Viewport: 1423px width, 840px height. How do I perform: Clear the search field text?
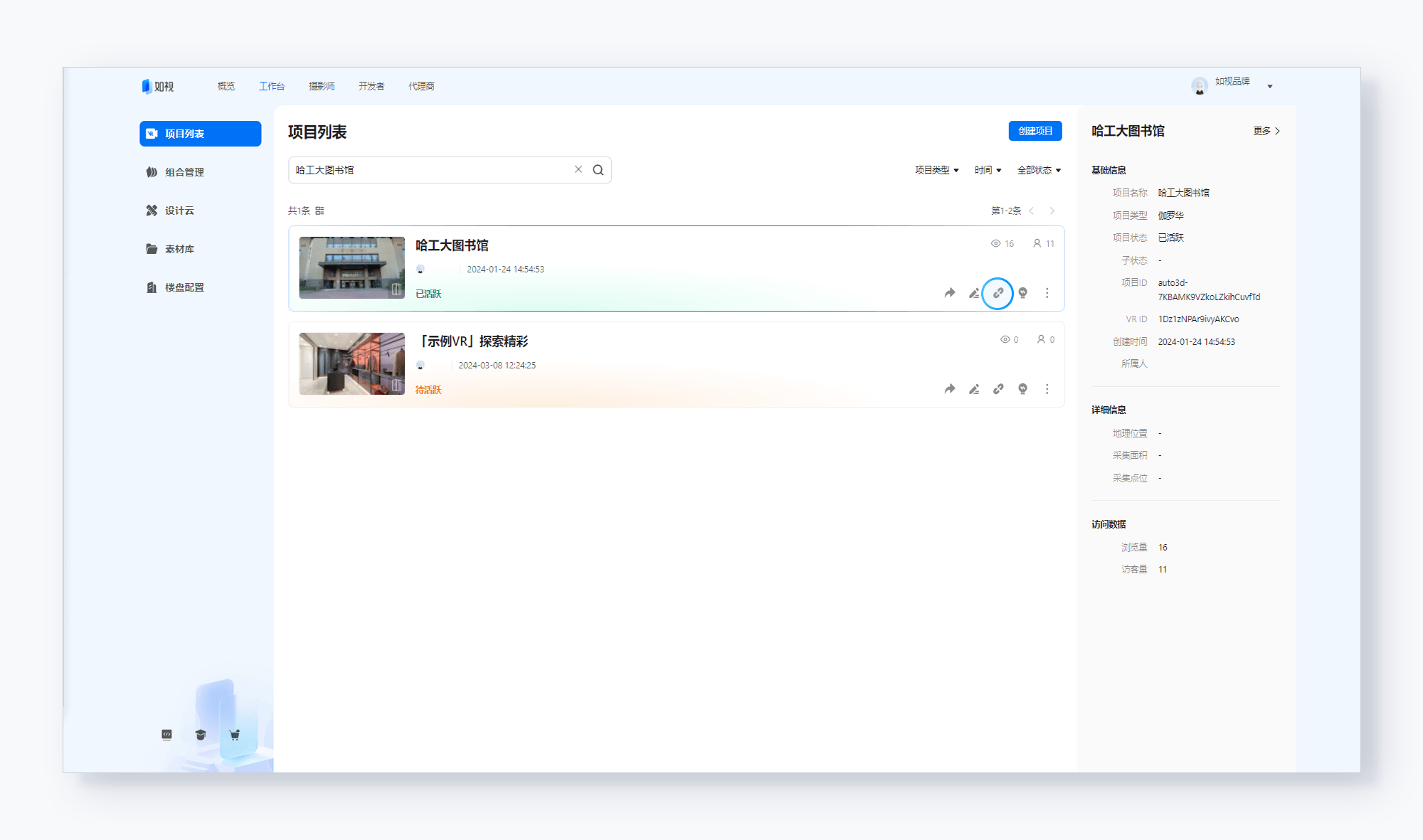click(578, 169)
